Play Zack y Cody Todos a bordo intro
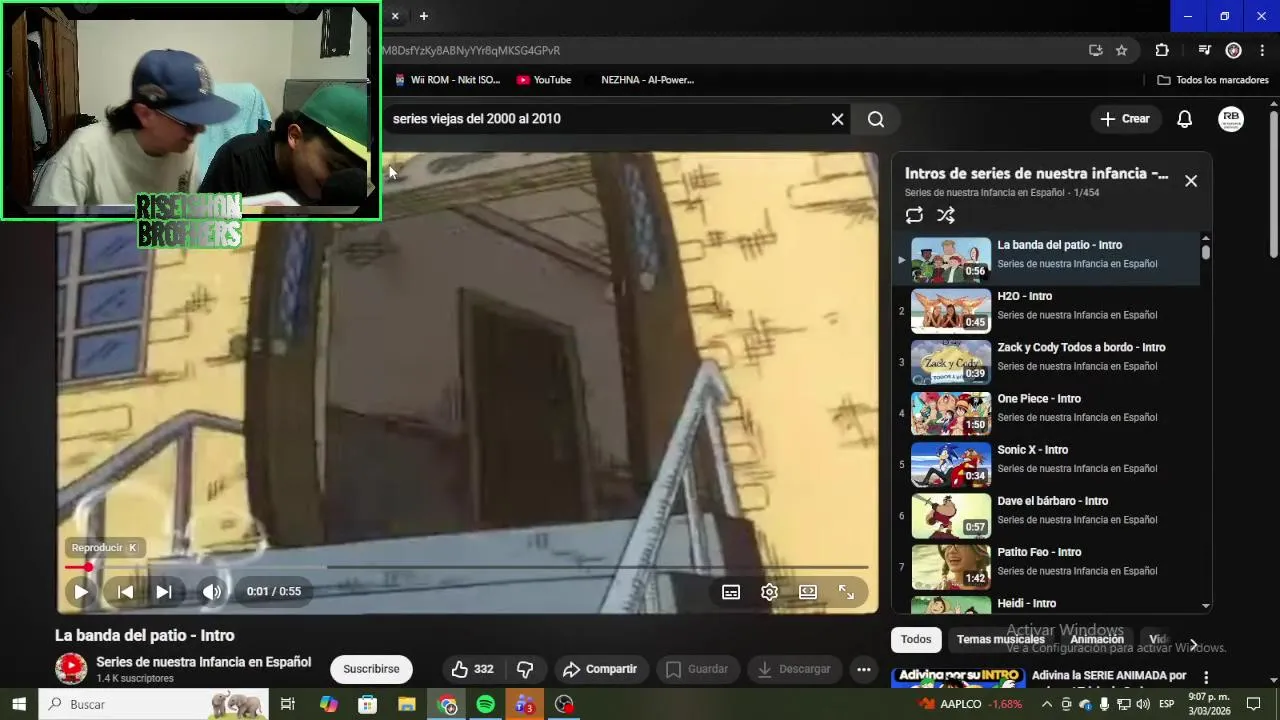 point(1046,360)
